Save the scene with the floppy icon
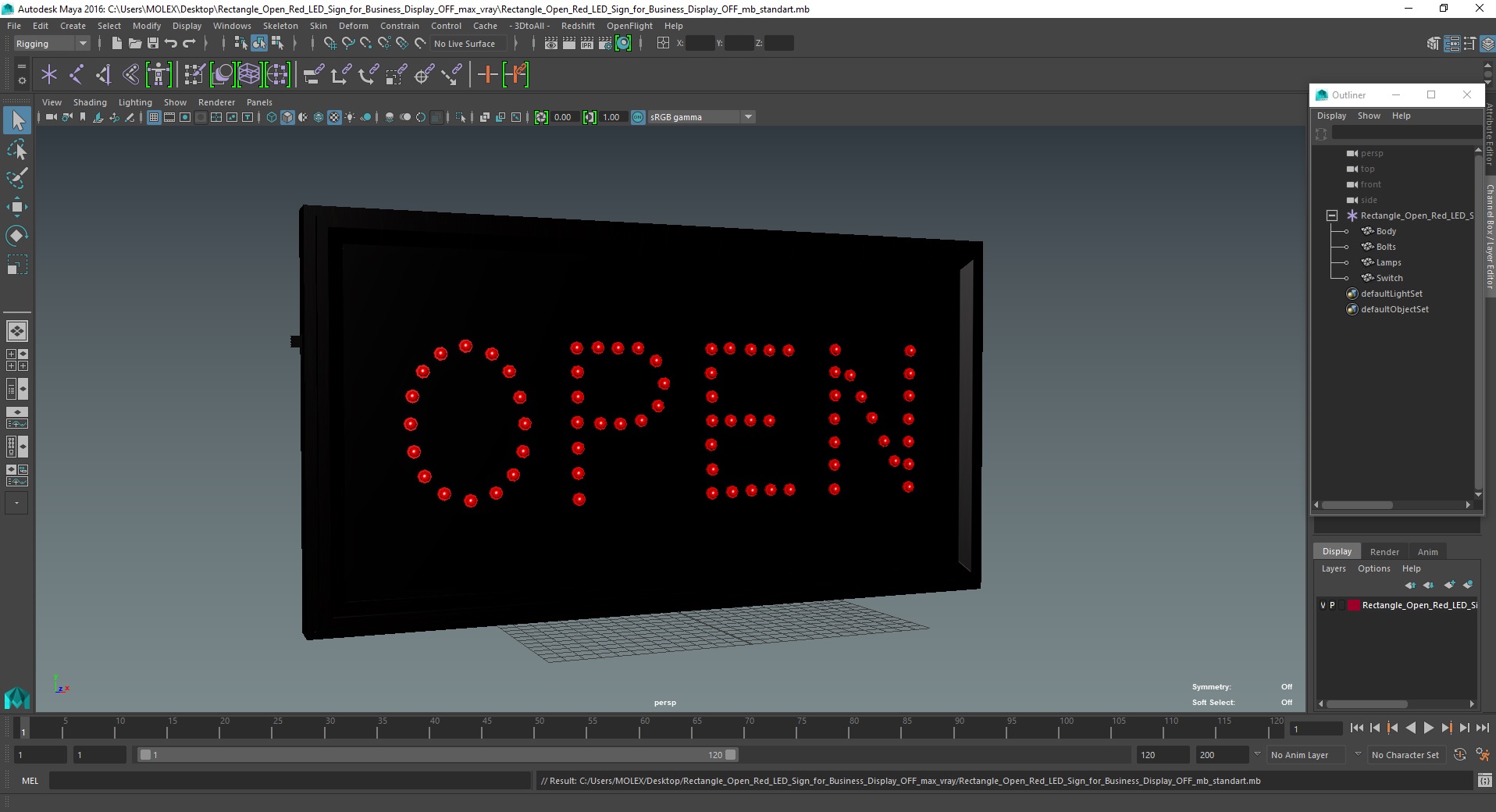Viewport: 1496px width, 812px height. pos(153,44)
